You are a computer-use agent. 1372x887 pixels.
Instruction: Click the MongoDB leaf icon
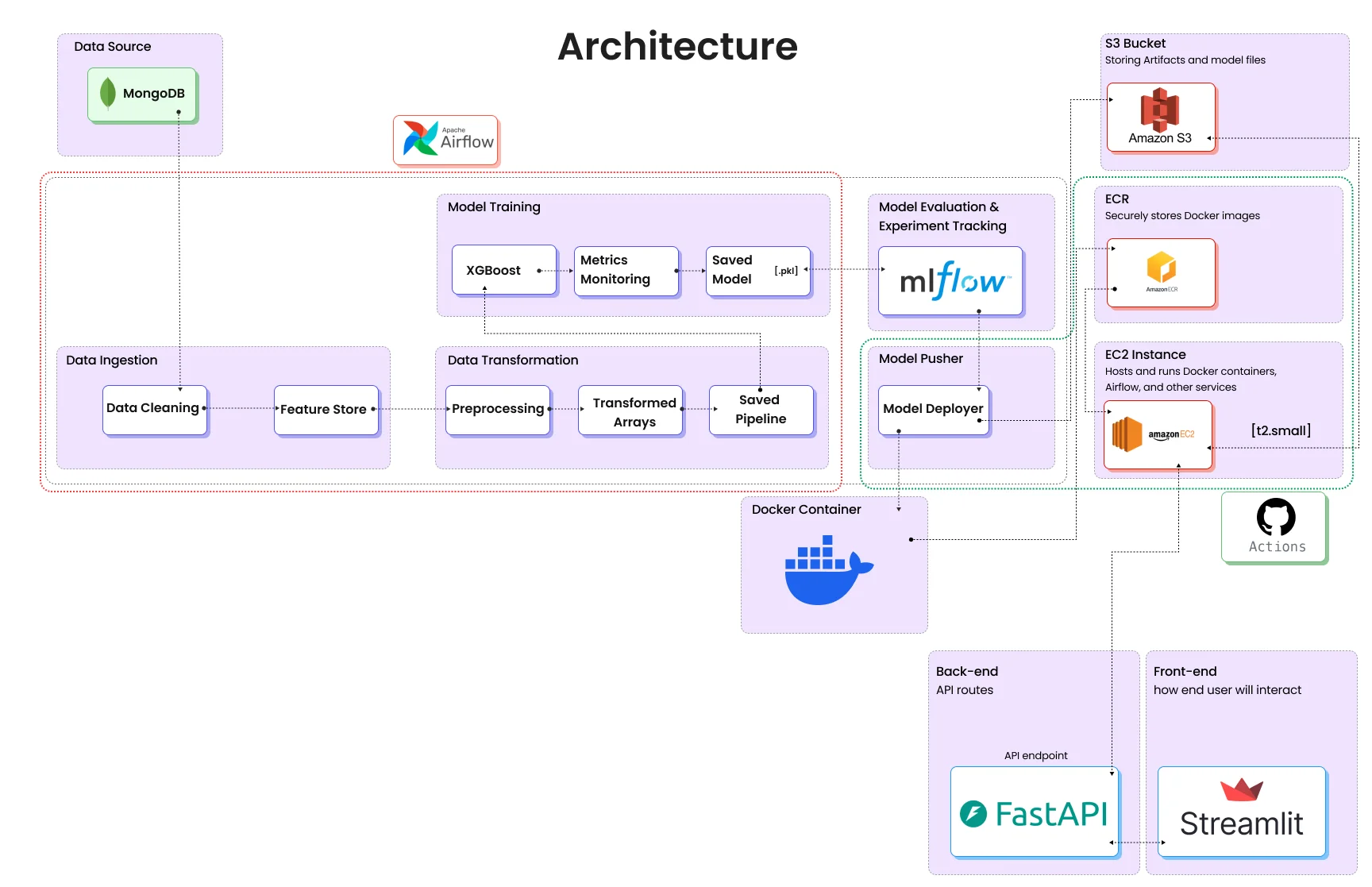pos(108,93)
